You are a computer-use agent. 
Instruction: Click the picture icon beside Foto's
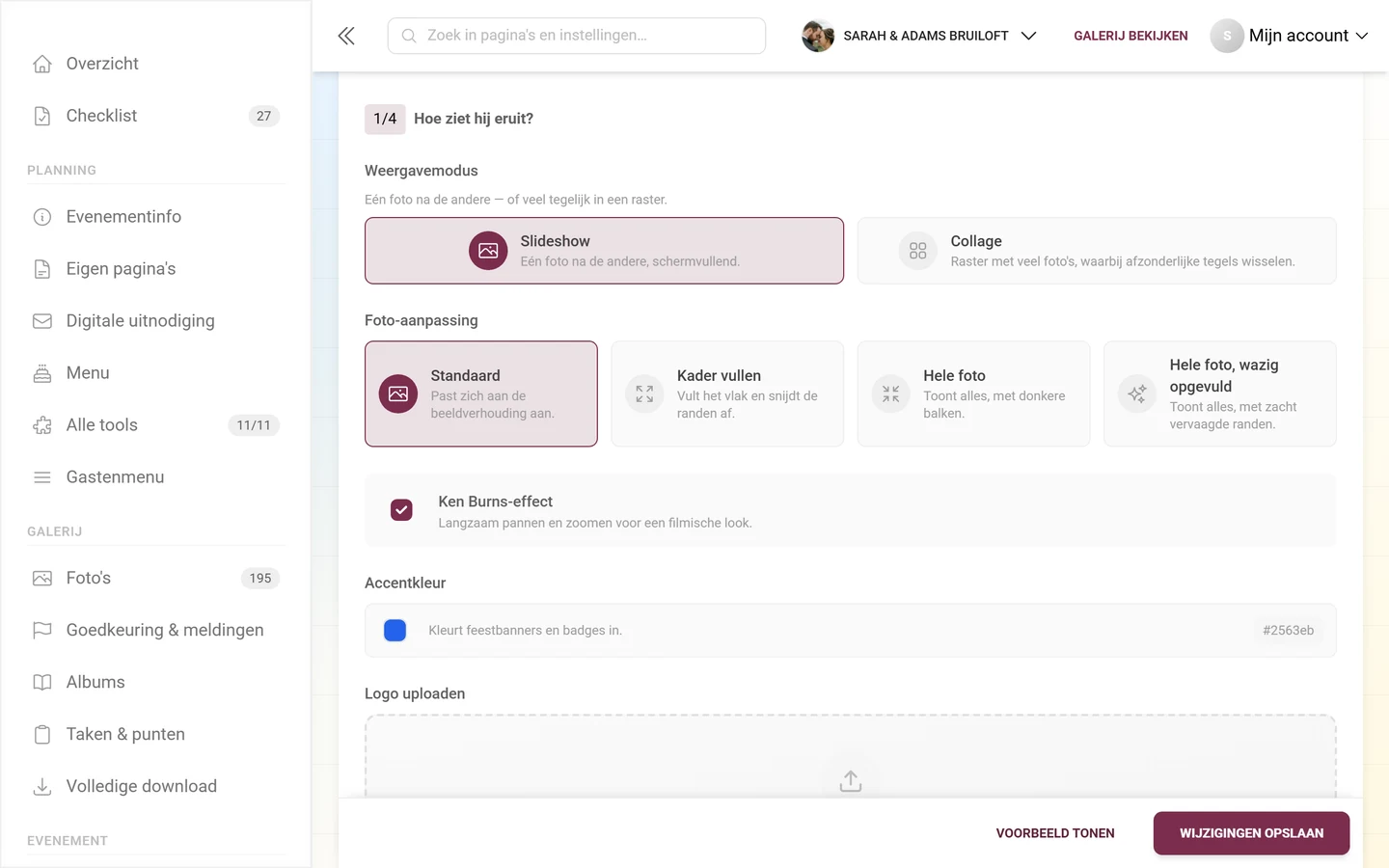point(42,579)
